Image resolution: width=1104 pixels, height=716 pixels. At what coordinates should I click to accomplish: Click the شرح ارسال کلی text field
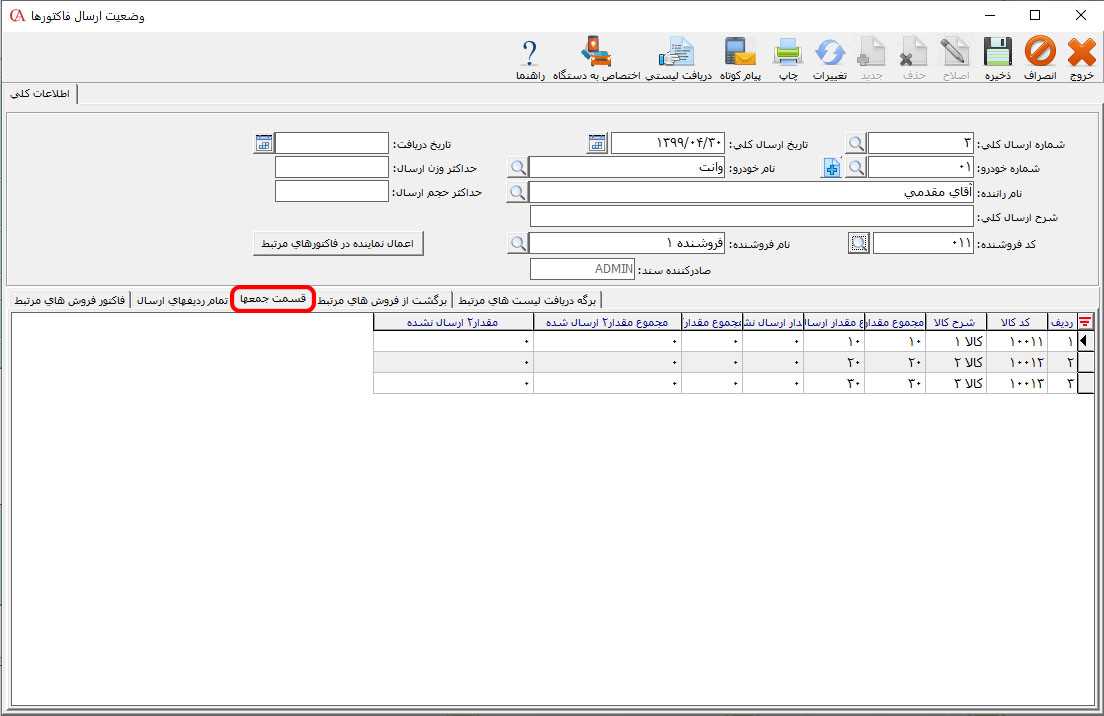point(750,217)
